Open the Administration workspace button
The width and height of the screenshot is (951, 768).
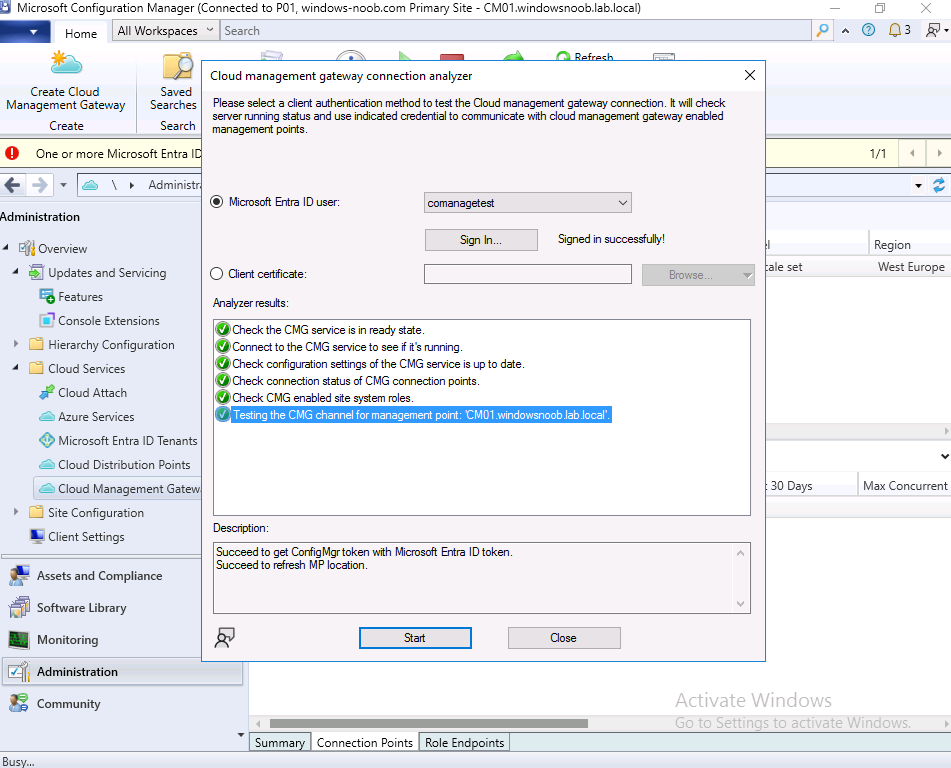[x=123, y=672]
